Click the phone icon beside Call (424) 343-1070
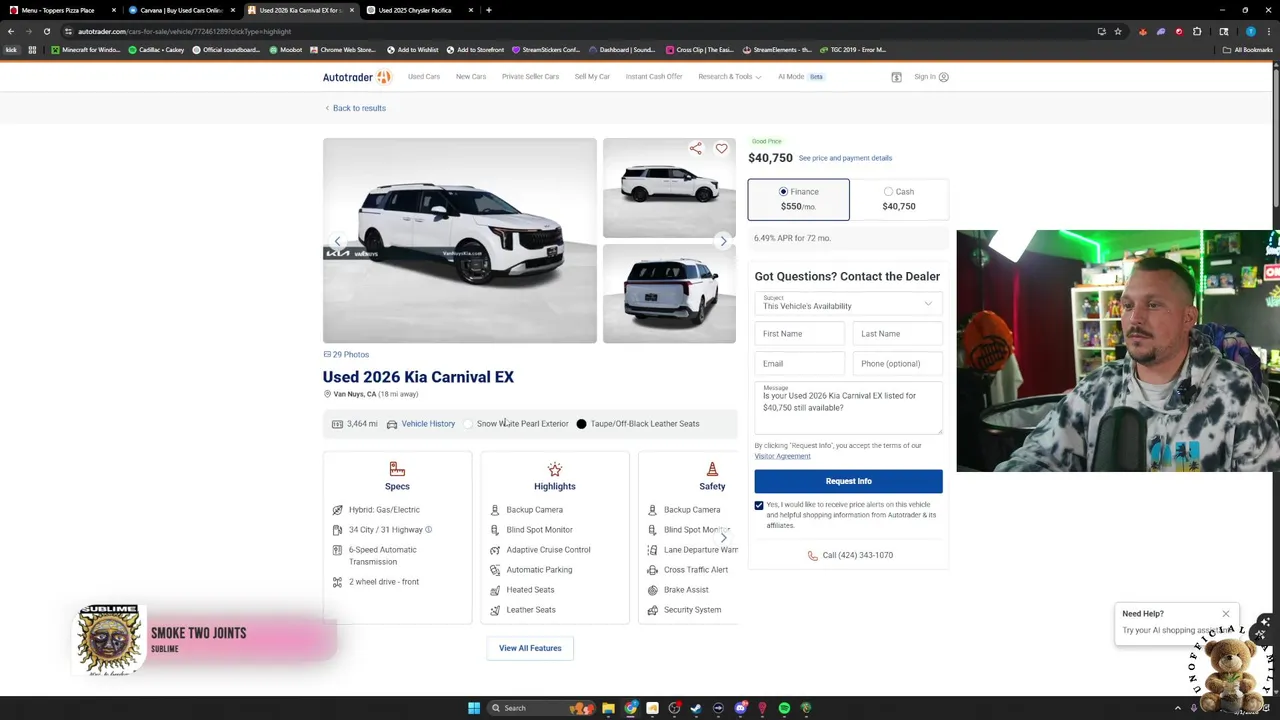This screenshot has height=720, width=1280. 812,555
